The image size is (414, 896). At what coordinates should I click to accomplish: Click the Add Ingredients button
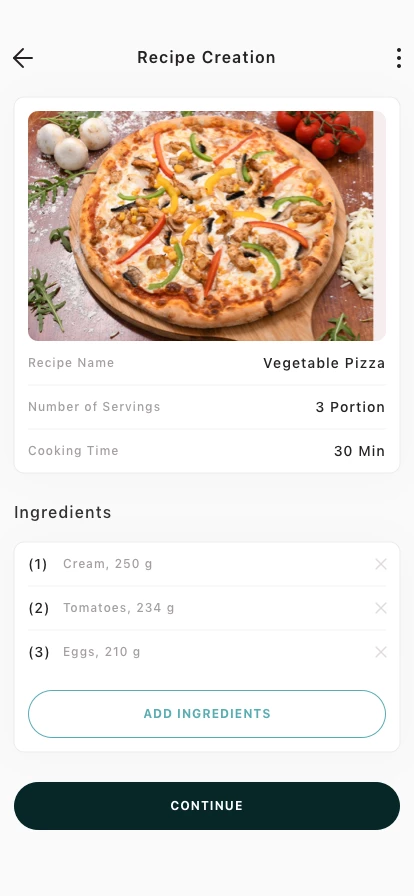pyautogui.click(x=207, y=714)
